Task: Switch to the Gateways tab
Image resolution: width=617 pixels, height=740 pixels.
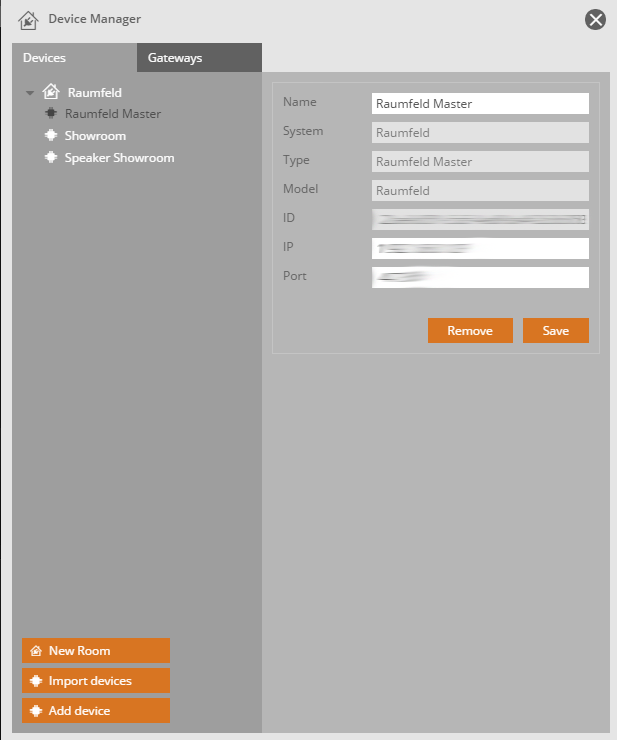Action: (175, 58)
